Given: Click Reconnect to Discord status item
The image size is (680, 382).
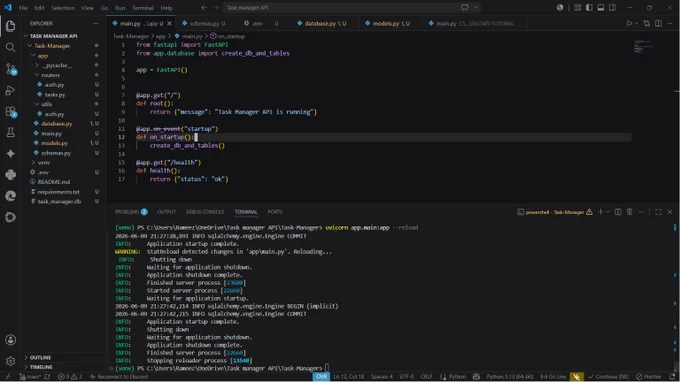Looking at the screenshot, I should 118,376.
